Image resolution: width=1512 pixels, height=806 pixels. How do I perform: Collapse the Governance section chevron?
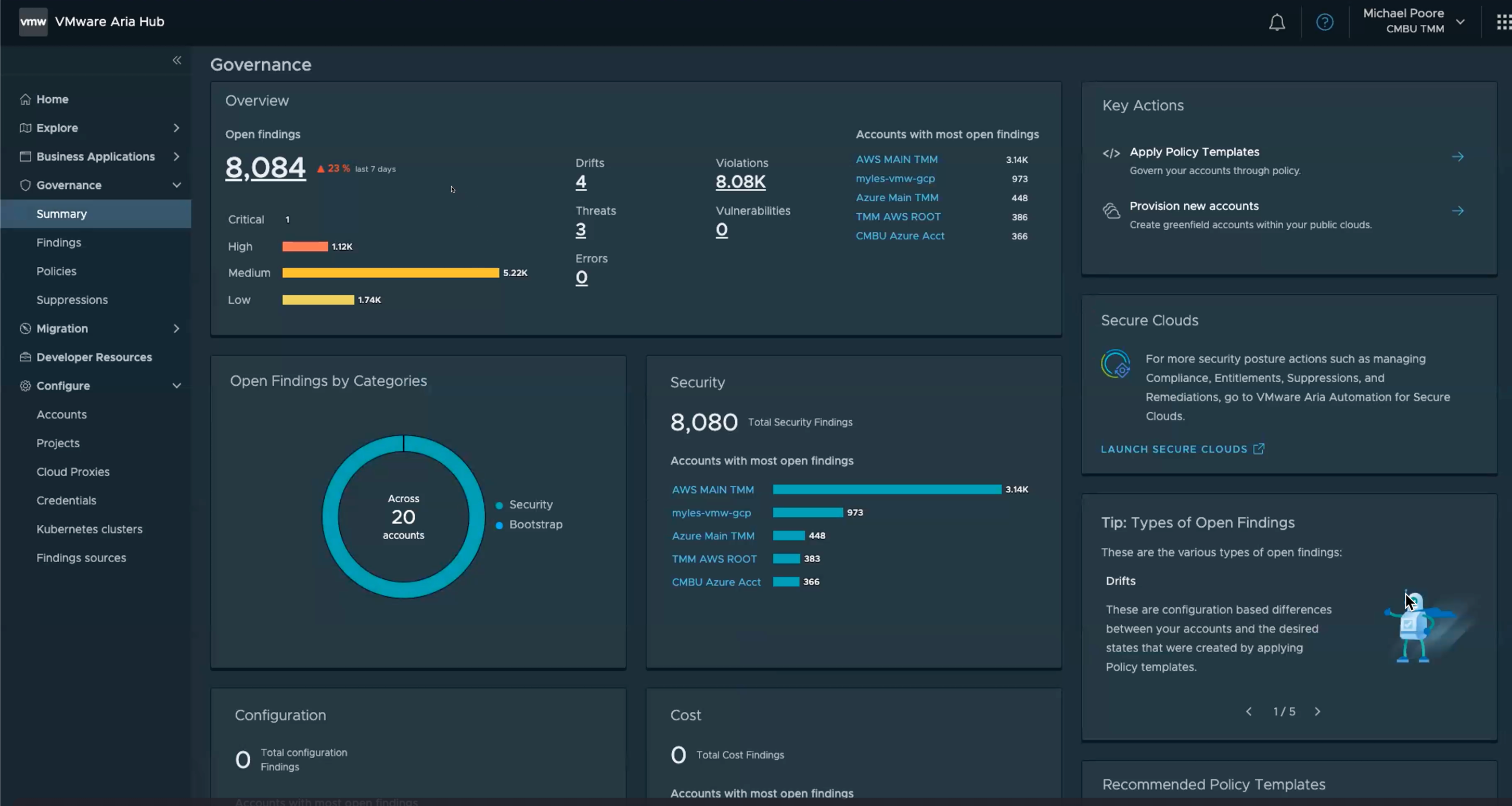click(176, 185)
